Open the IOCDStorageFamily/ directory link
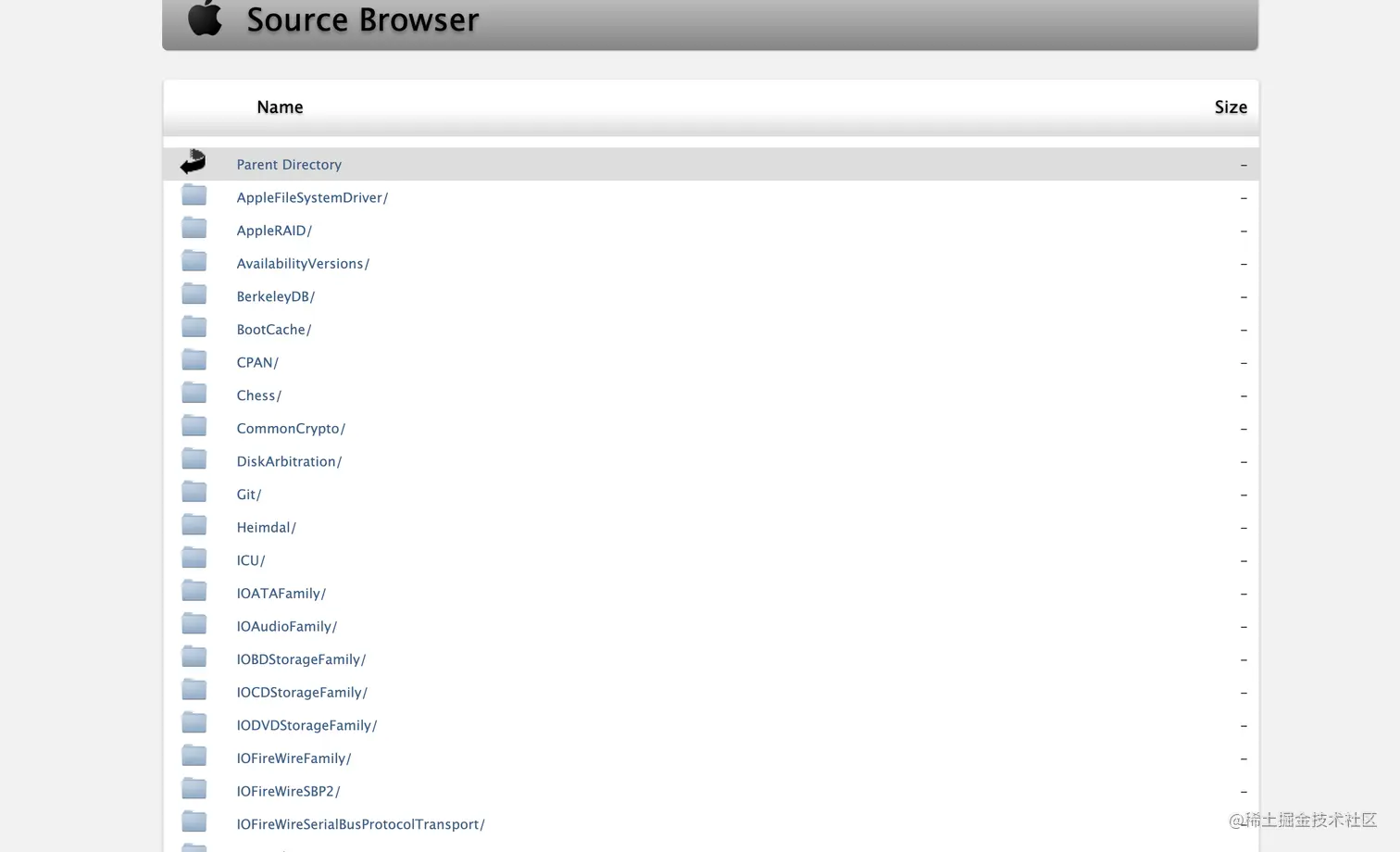 click(x=302, y=693)
